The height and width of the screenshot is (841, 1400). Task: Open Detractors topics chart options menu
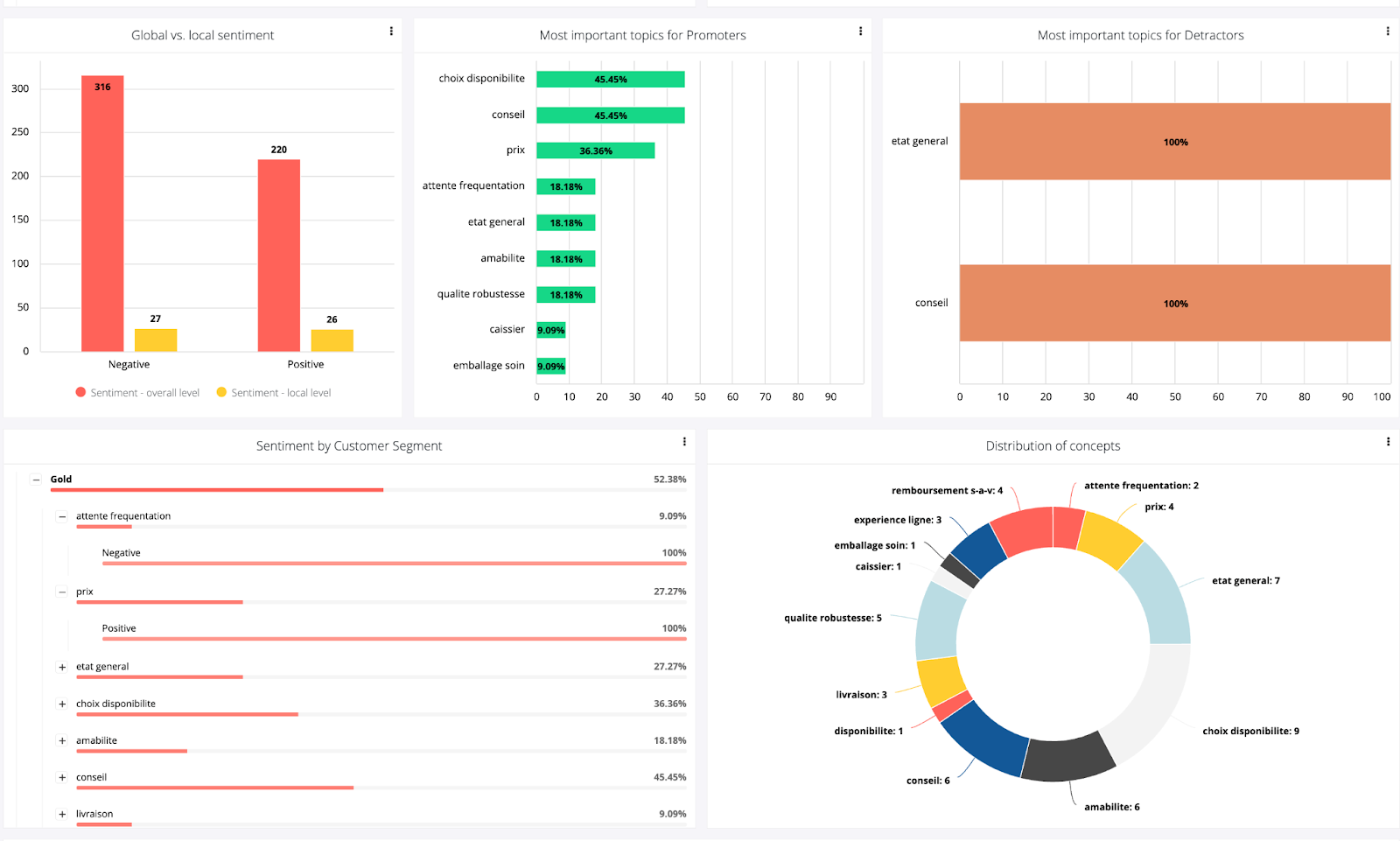click(x=1388, y=32)
